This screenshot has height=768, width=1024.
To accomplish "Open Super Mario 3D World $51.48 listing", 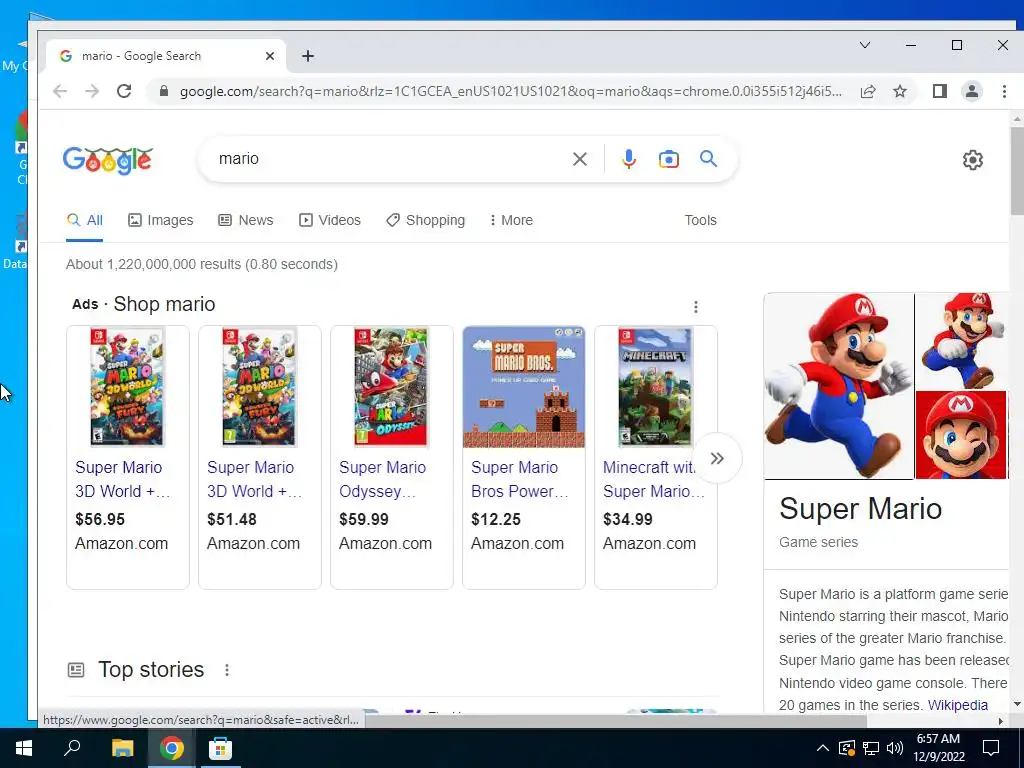I will click(x=254, y=479).
